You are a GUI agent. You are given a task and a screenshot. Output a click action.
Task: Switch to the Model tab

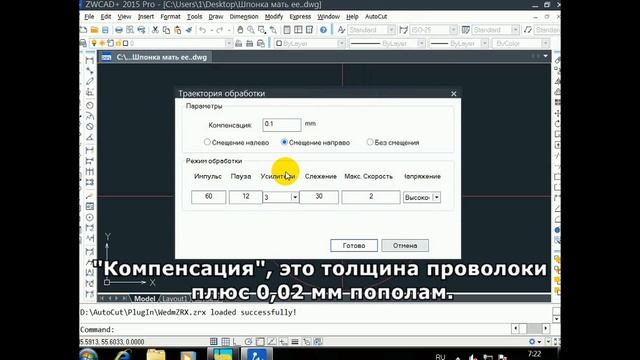144,298
